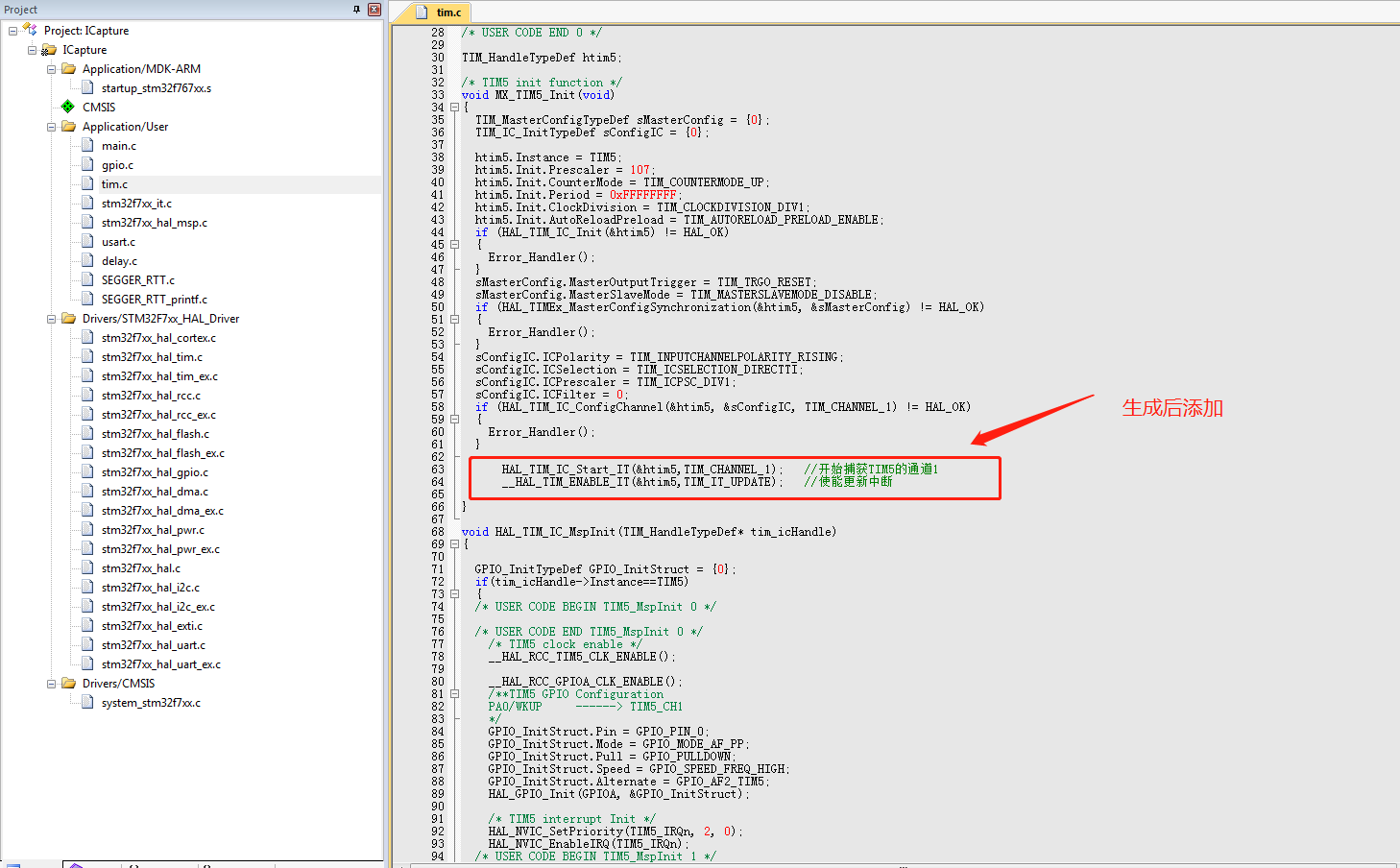
Task: Click the file icon of SEGGER_RTT.c
Action: point(87,279)
